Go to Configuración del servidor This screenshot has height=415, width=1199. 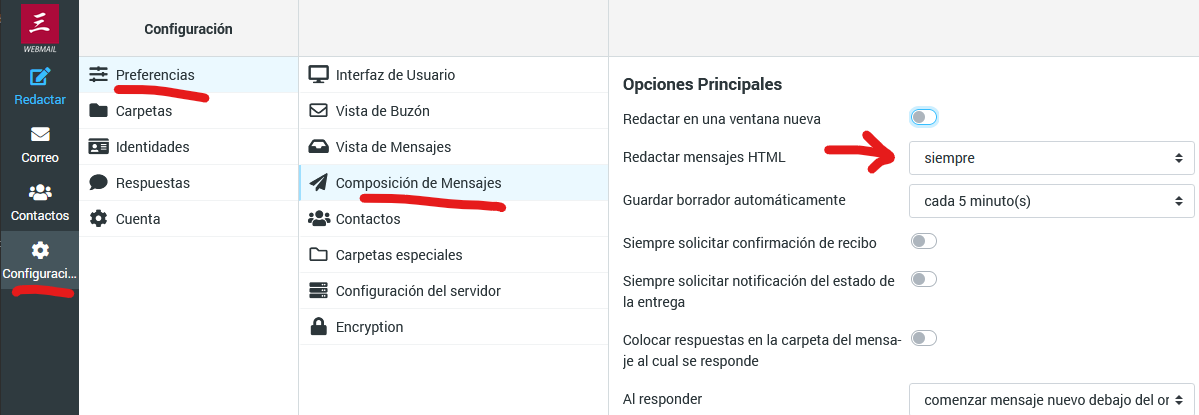coord(418,290)
